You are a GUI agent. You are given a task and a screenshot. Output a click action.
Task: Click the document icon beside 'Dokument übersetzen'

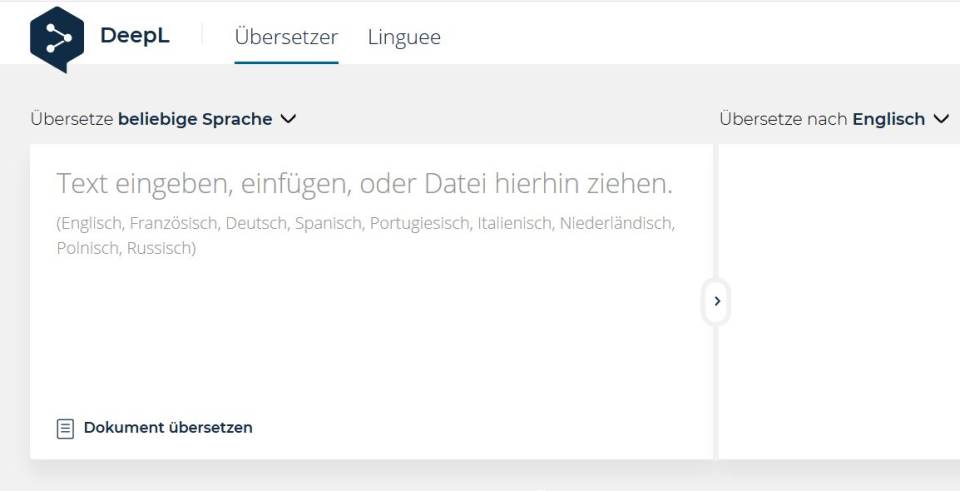click(66, 429)
